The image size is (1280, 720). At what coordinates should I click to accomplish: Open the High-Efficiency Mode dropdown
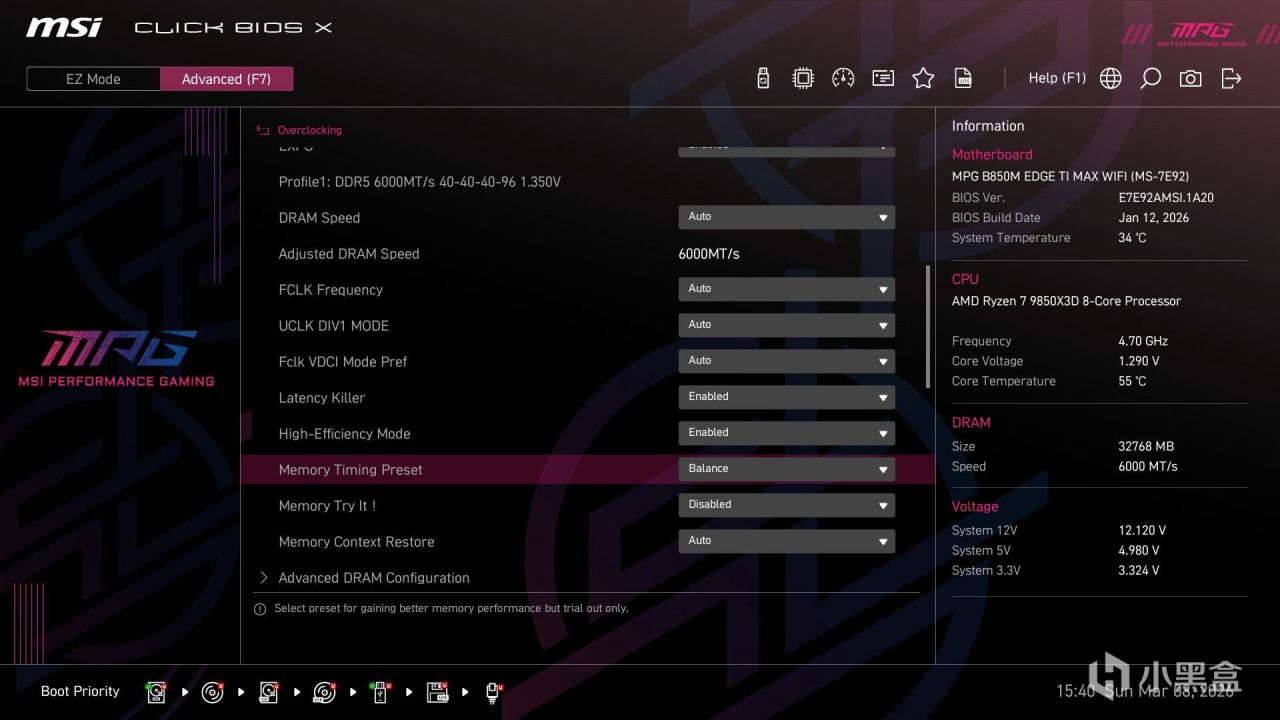coord(786,433)
